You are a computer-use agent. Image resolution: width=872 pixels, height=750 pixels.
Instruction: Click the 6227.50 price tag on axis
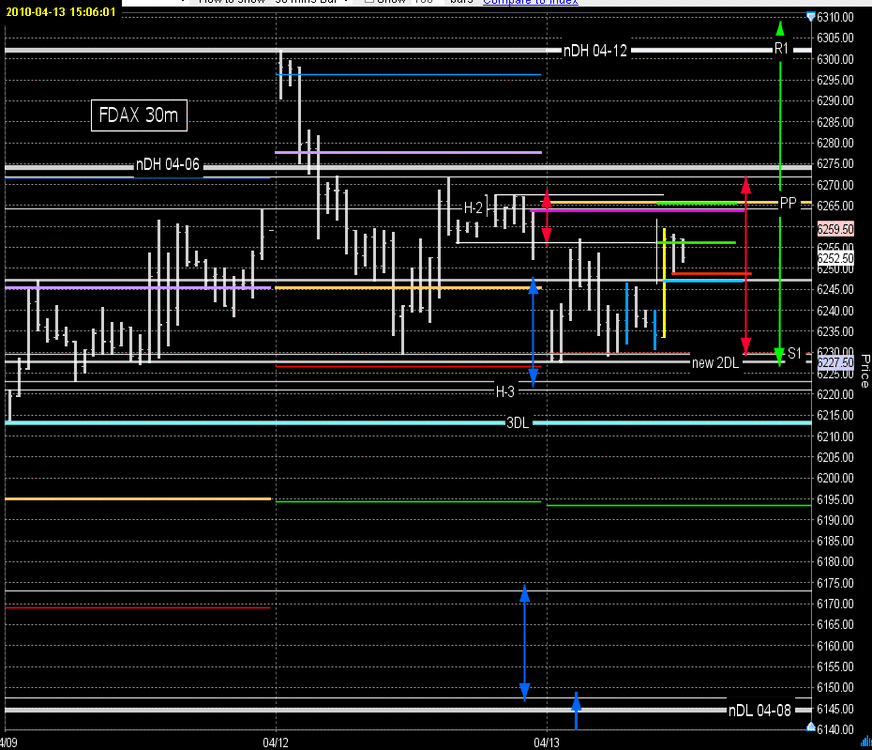tap(835, 362)
